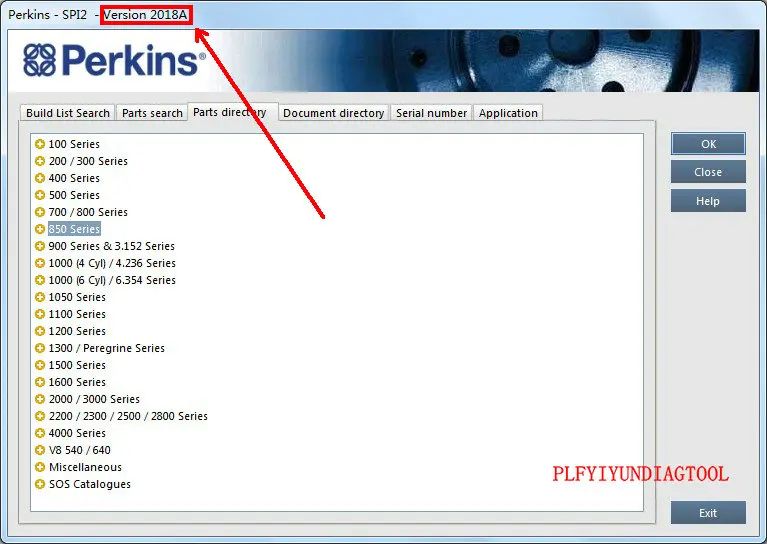Confirm with the OK button
Viewport: 767px width, 544px height.
[708, 144]
